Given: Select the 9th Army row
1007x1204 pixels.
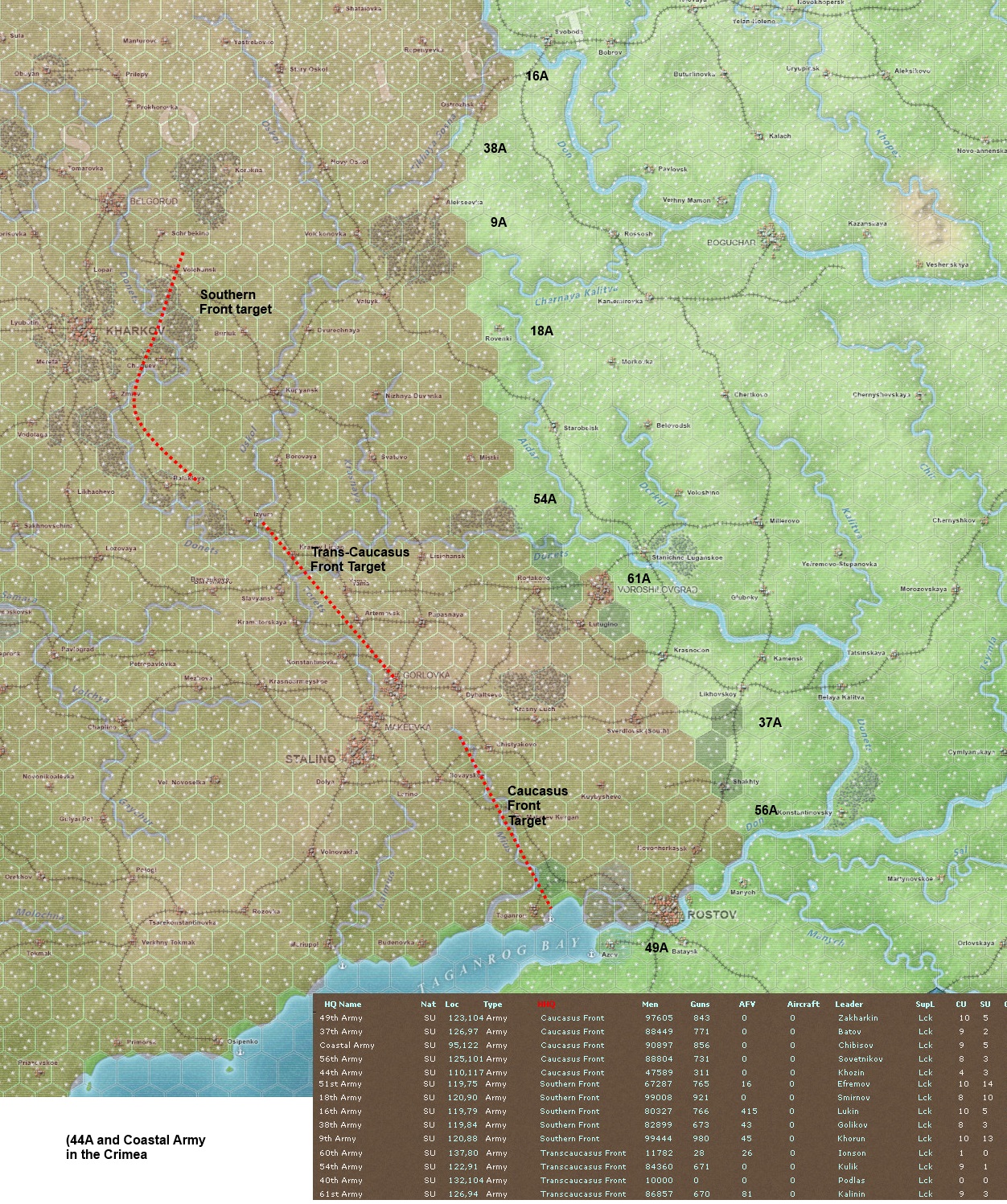Looking at the screenshot, I should [660, 1138].
